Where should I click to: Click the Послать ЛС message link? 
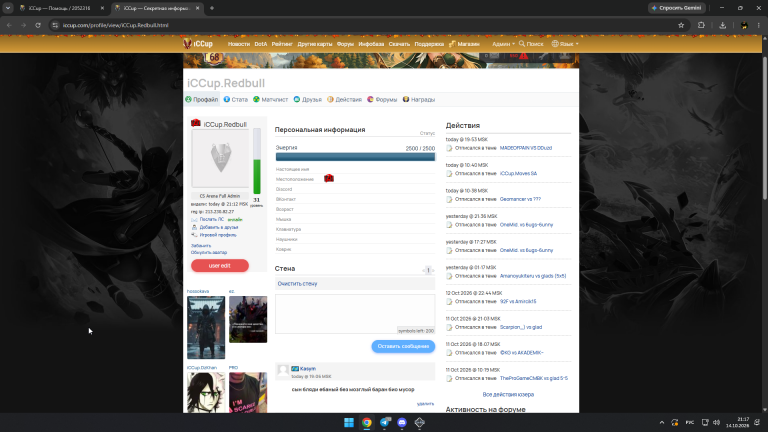(212, 219)
